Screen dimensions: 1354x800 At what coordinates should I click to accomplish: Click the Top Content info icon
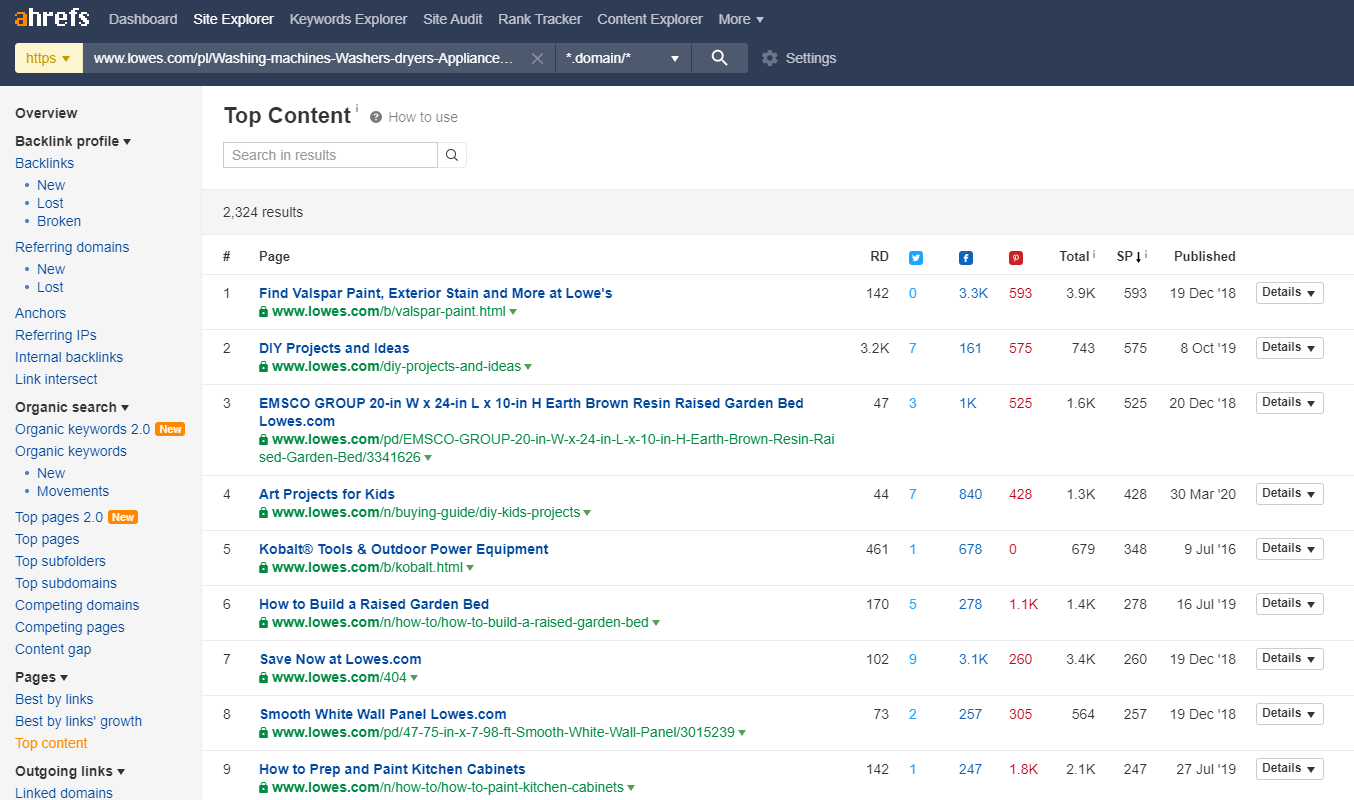pyautogui.click(x=357, y=107)
